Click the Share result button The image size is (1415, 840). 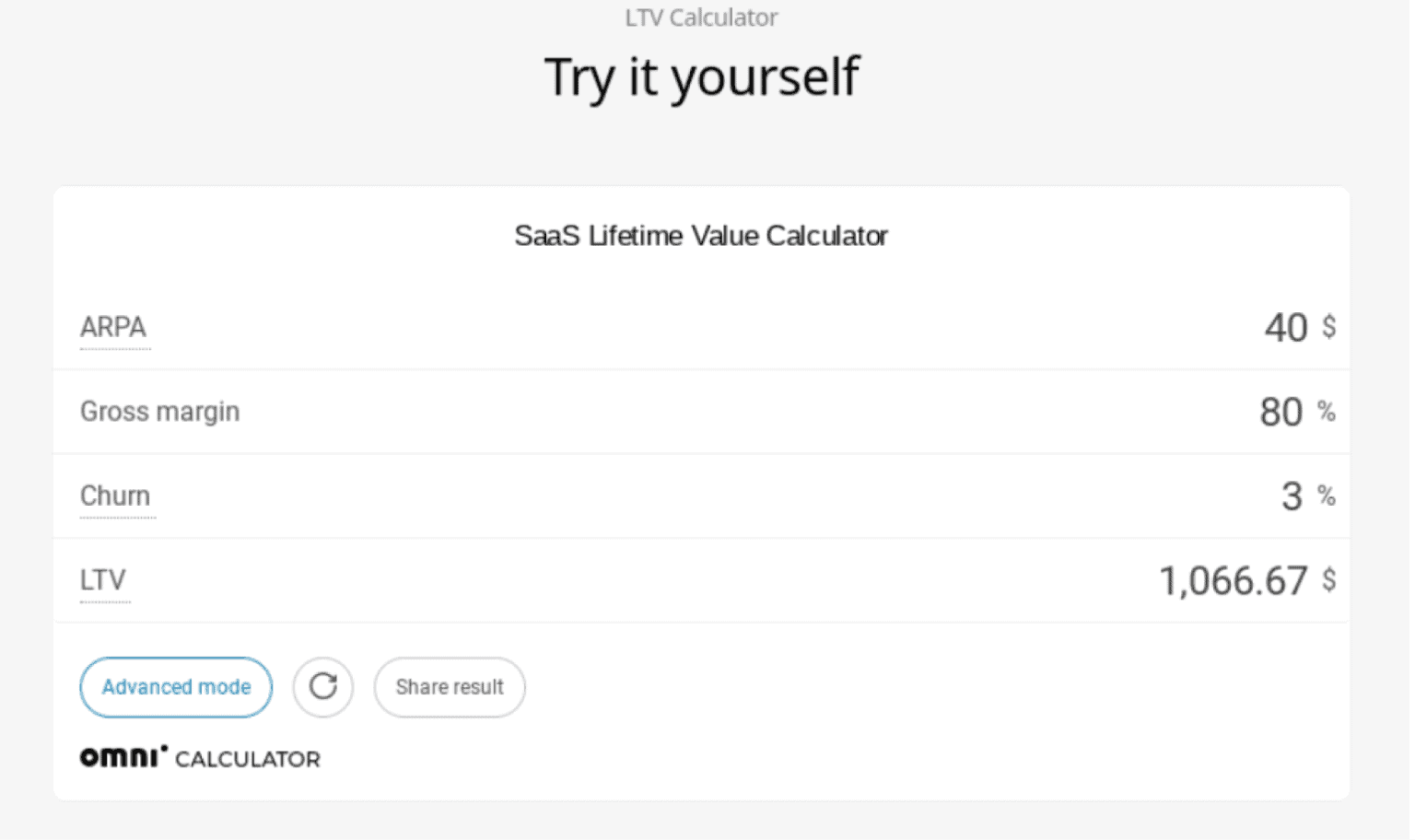pyautogui.click(x=450, y=687)
